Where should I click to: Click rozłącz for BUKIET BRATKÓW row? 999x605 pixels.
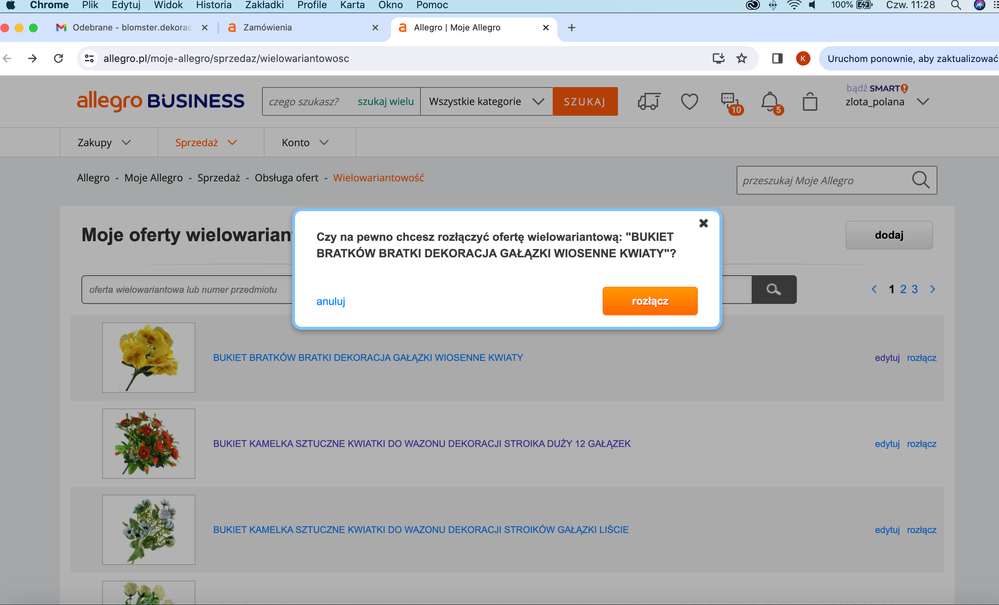pyautogui.click(x=921, y=358)
